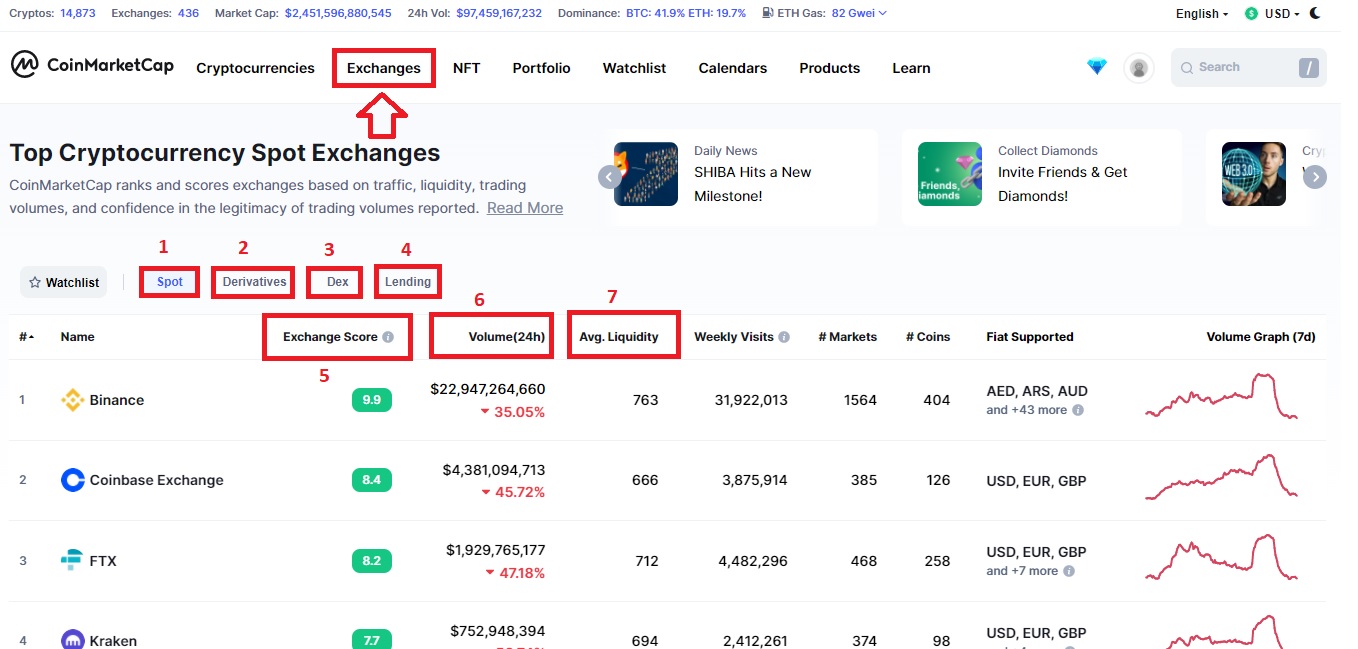Click the green USD currency icon
Screen dimensions: 1358x649
[1251, 14]
